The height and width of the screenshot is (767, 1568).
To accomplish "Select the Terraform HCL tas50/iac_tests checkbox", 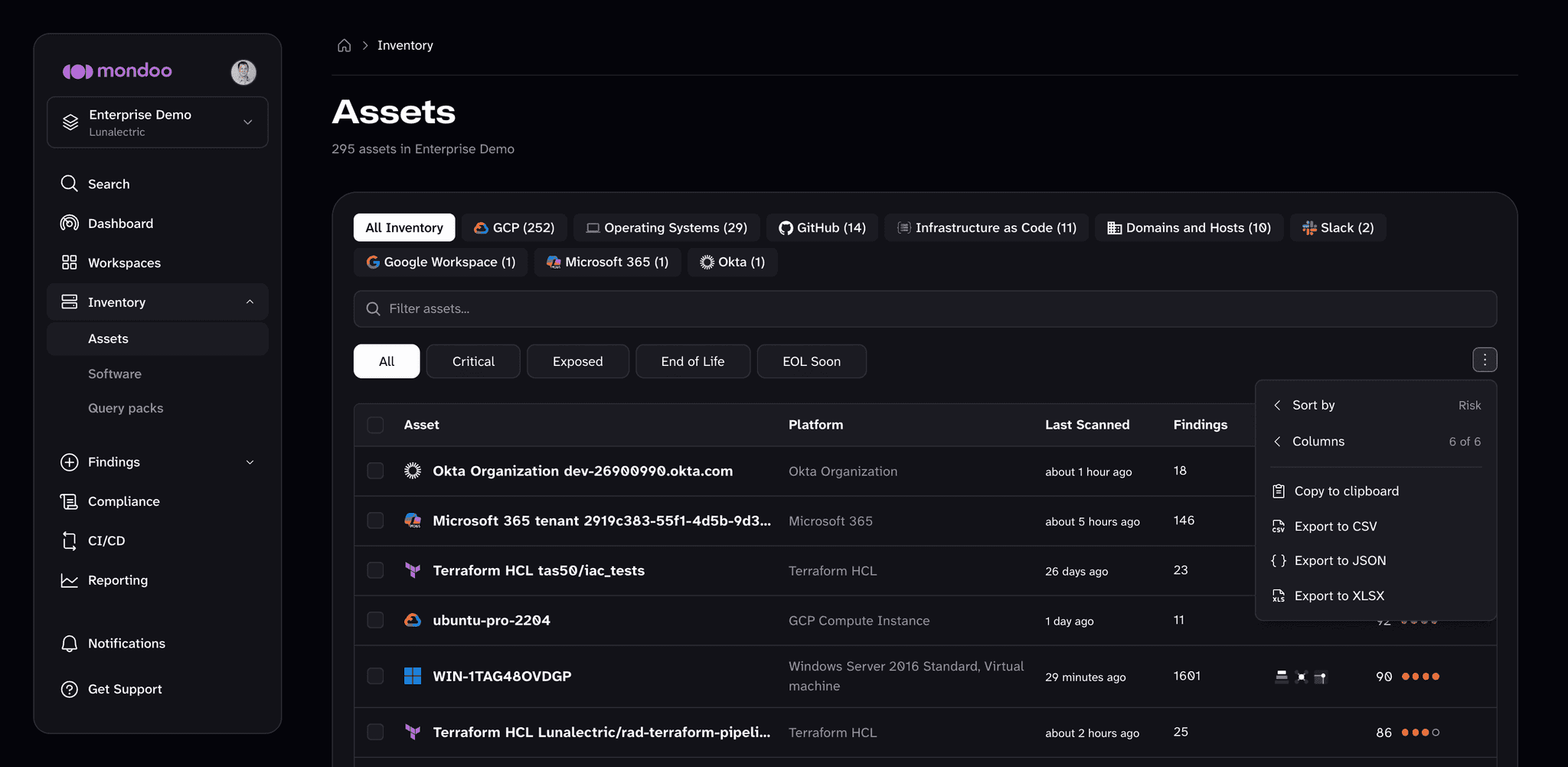I will click(375, 570).
